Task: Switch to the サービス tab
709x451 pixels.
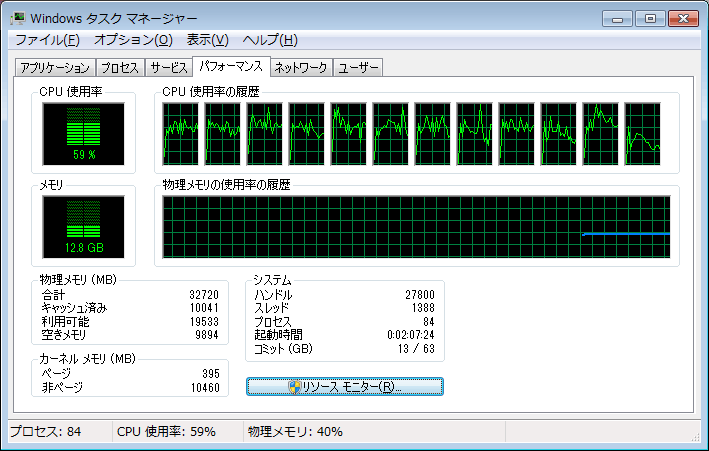Action: tap(169, 68)
